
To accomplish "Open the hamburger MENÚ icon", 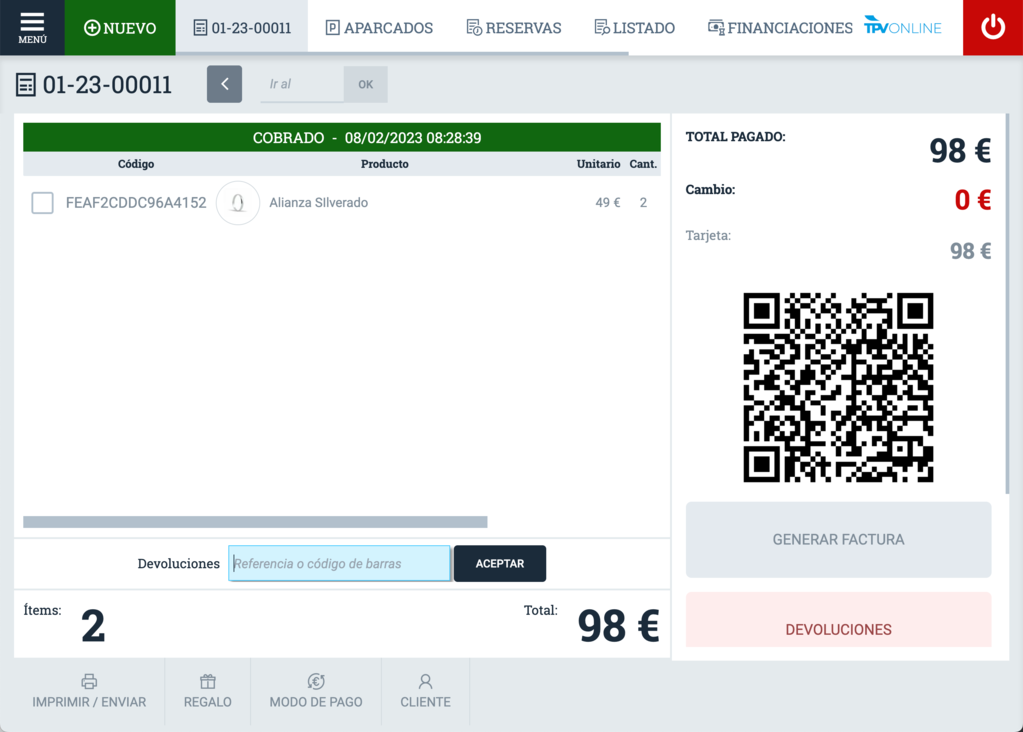I will click(32, 27).
